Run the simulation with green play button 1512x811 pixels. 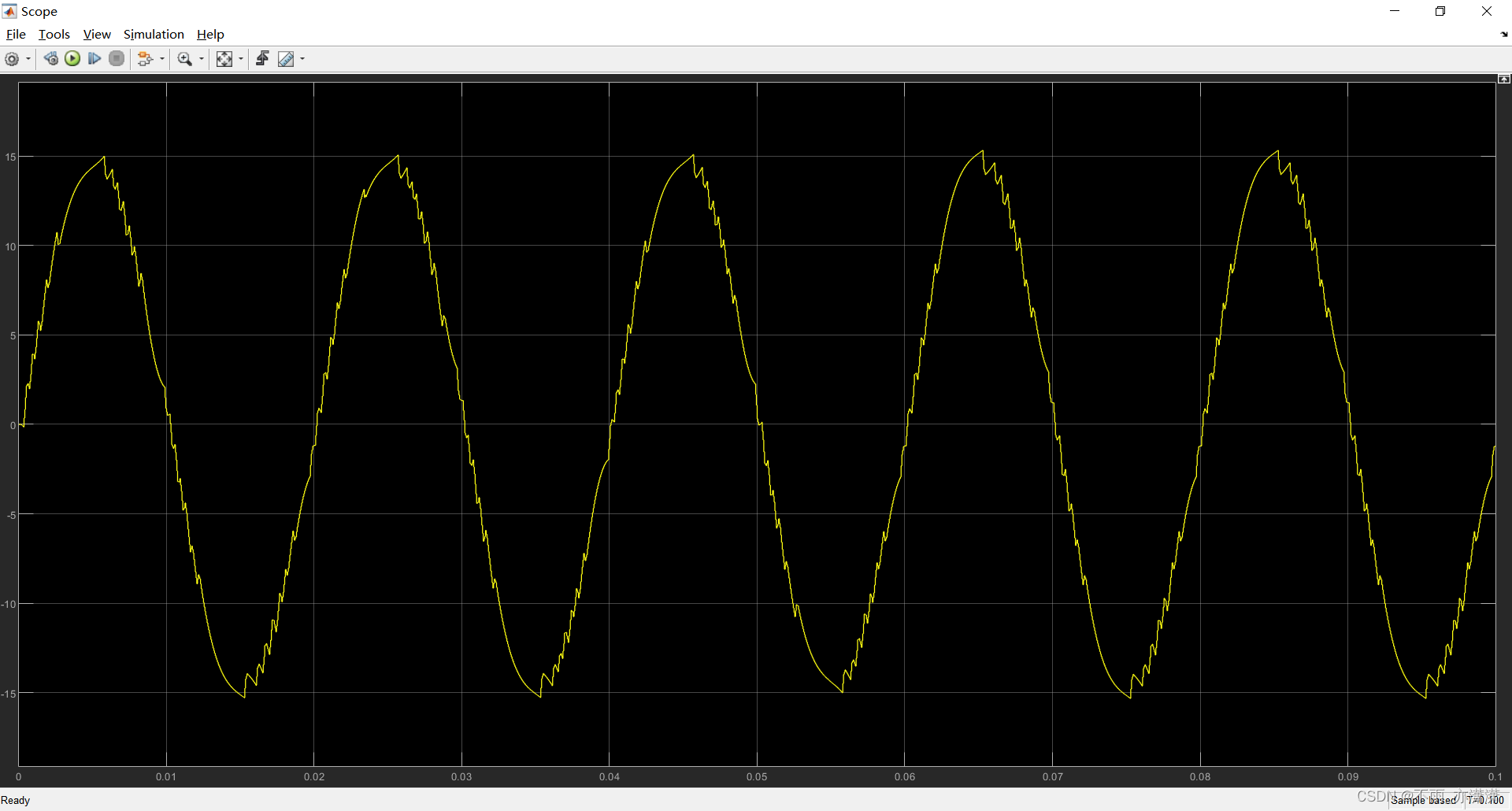72,58
